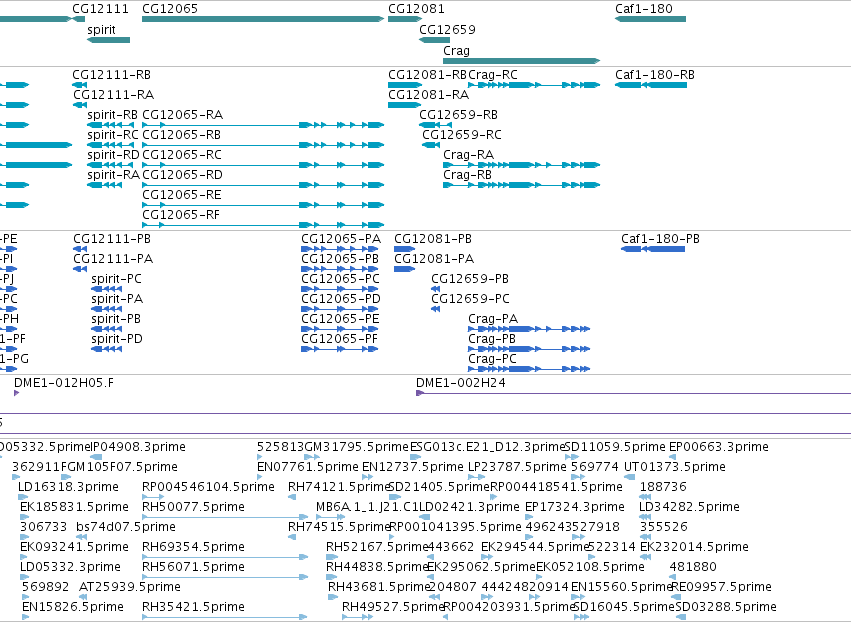Open the spirit-RD transcript label
851x622 pixels.
click(113, 155)
